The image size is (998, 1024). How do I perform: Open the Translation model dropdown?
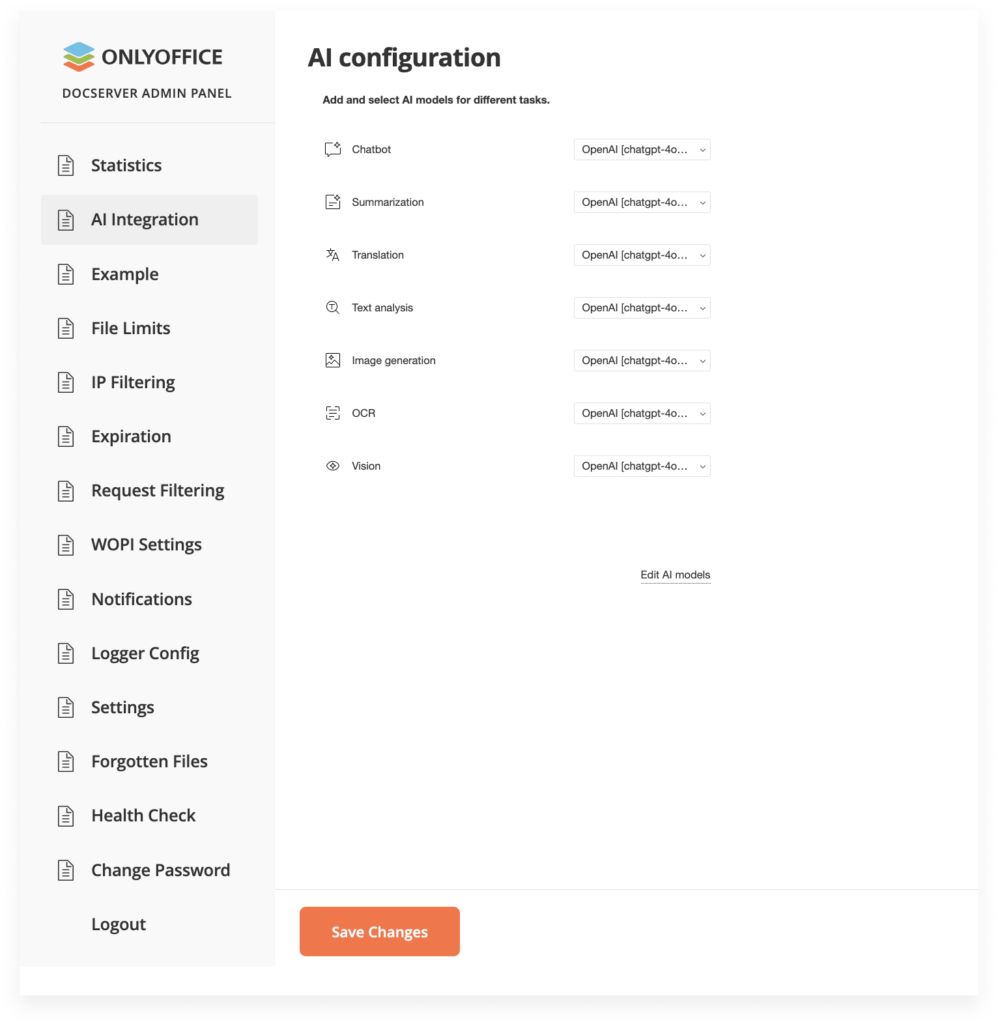pyautogui.click(x=642, y=255)
